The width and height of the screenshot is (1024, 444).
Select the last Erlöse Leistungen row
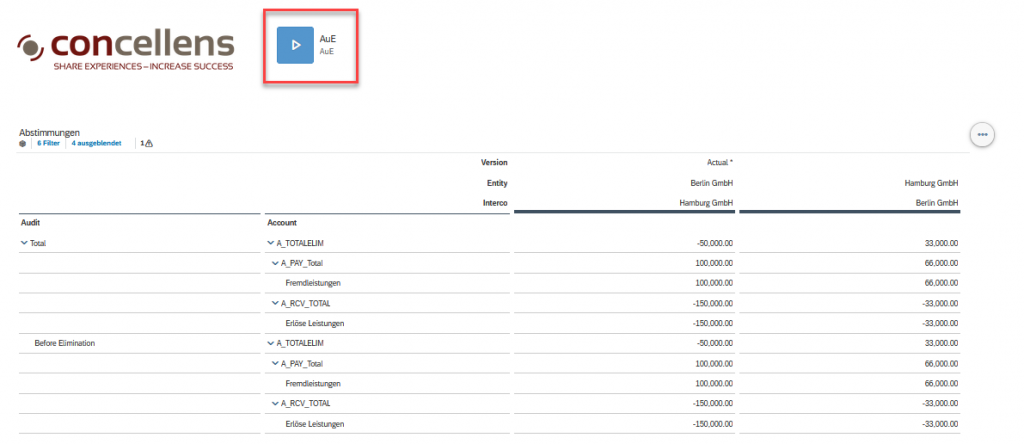pyautogui.click(x=315, y=424)
